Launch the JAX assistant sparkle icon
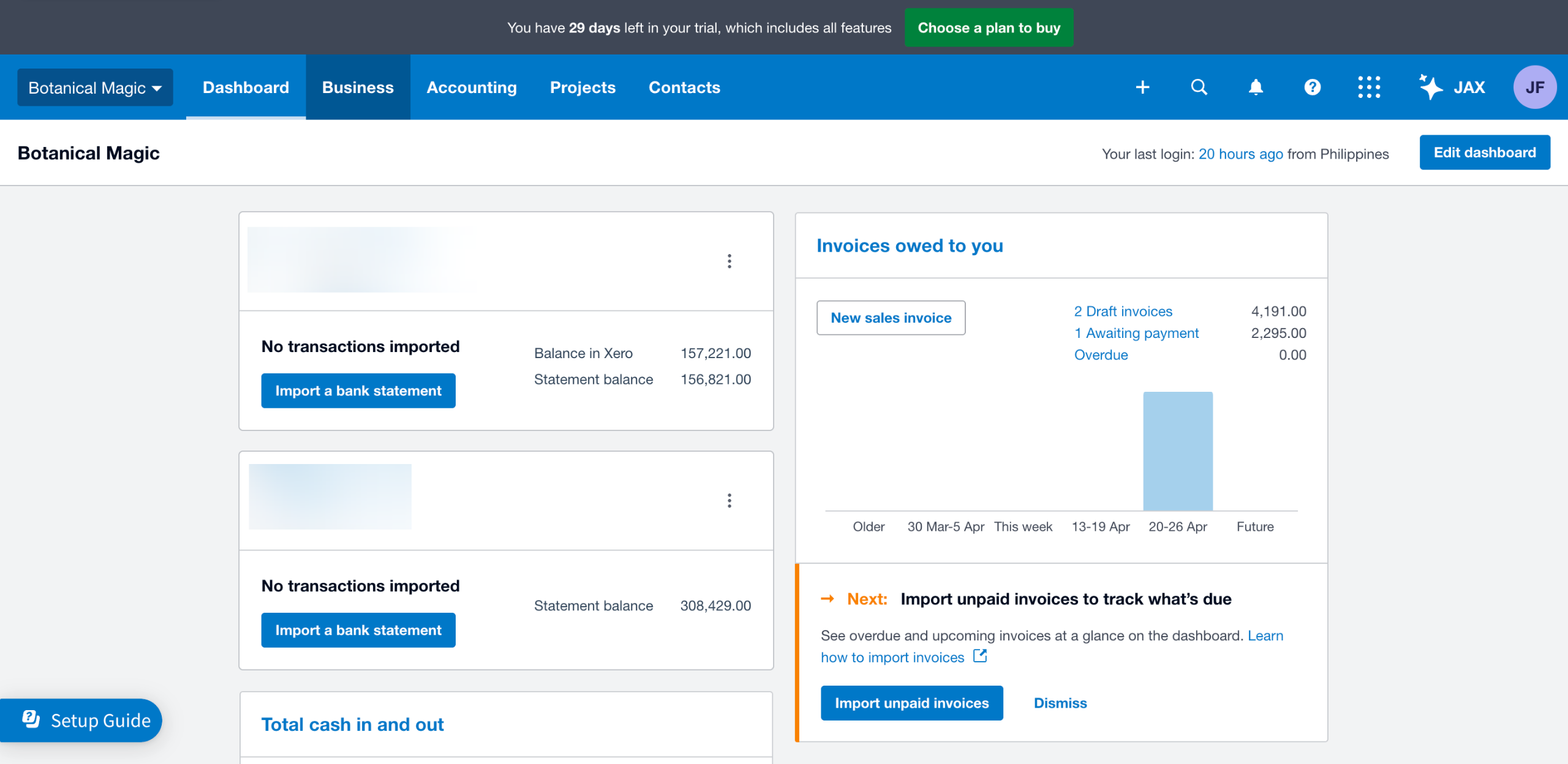Viewport: 1568px width, 764px height. (x=1431, y=88)
